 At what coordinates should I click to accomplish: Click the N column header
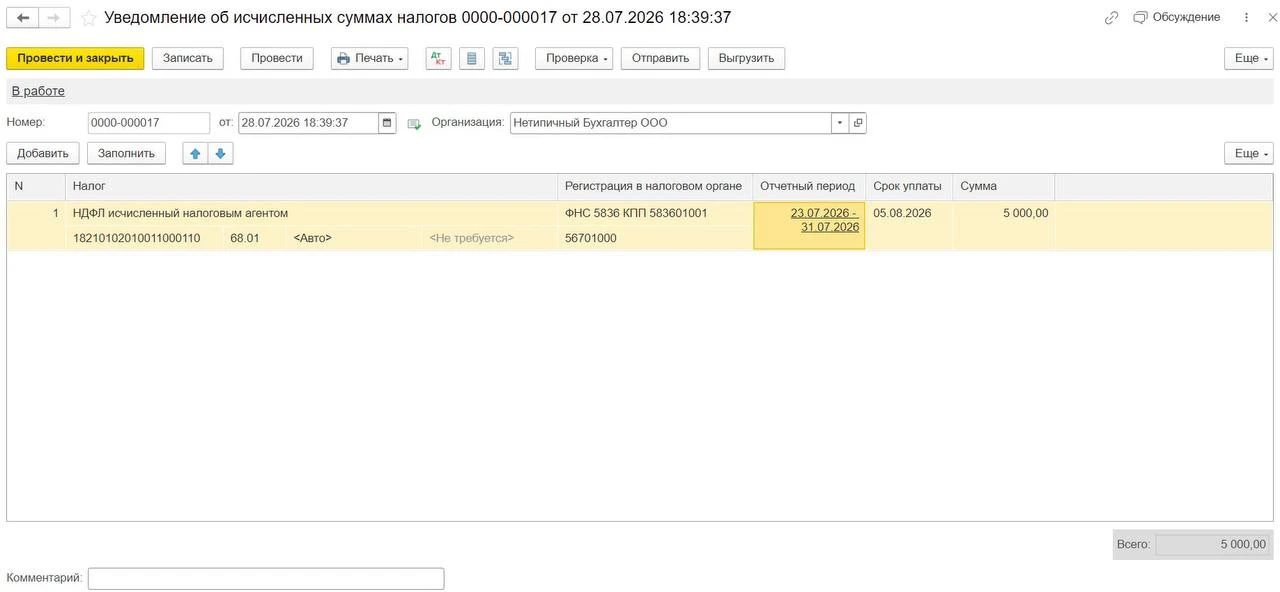point(36,186)
